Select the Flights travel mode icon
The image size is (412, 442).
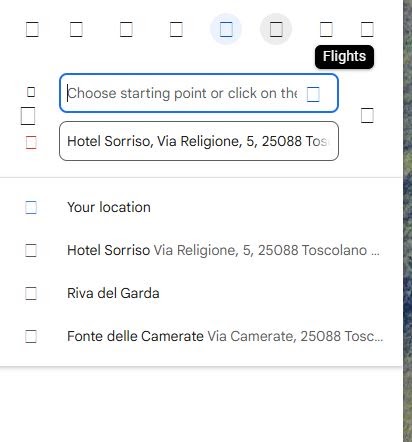326,29
